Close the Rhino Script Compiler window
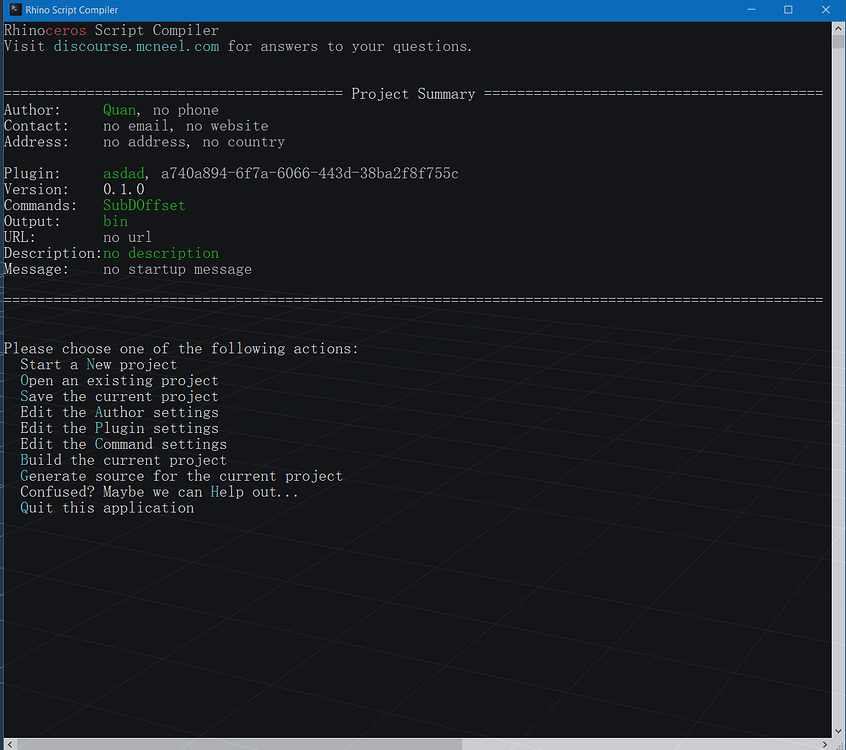 pos(825,10)
